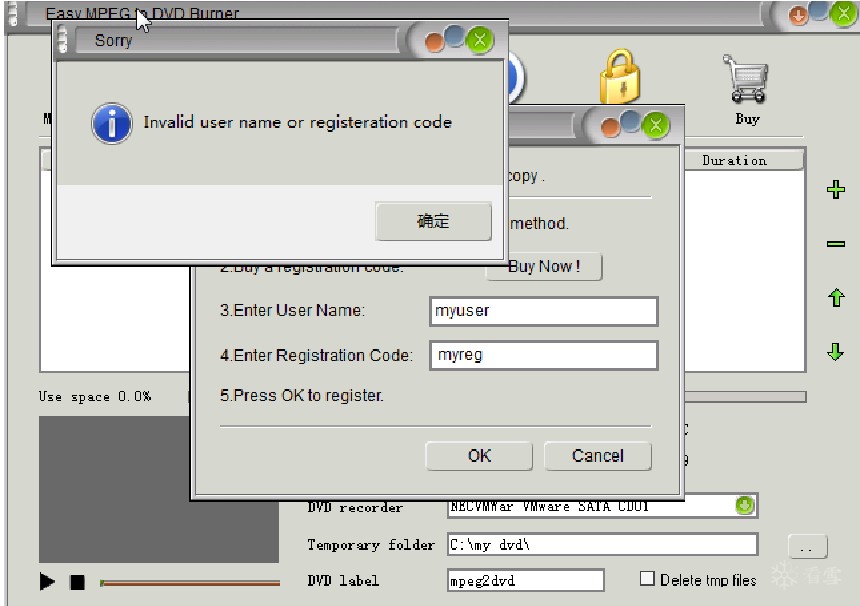Viewport: 860px width, 606px height.
Task: Click the blue button in registration dialog title bar
Action: tap(631, 121)
